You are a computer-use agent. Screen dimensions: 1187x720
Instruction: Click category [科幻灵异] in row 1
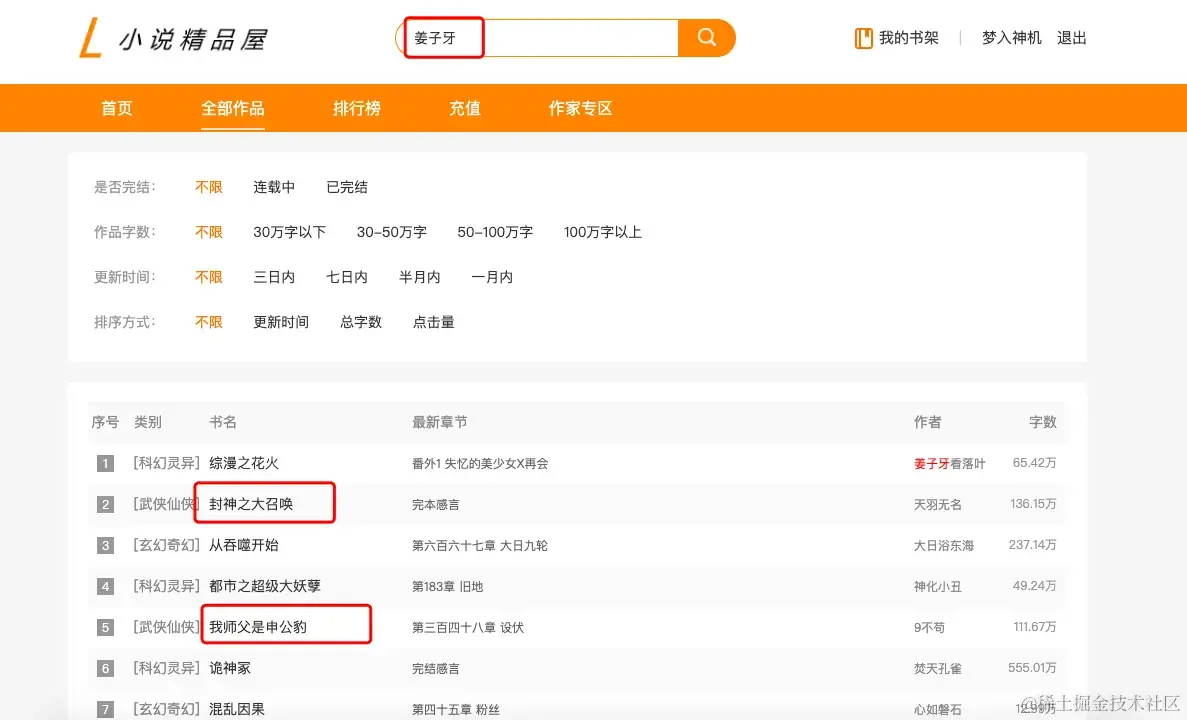pos(167,463)
